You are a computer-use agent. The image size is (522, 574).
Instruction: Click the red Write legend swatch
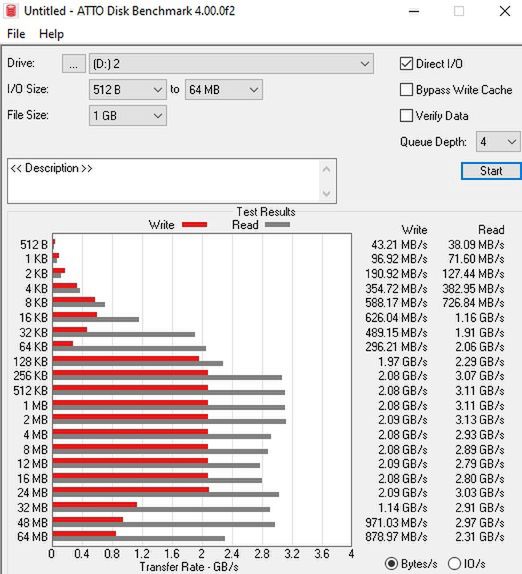pos(194,225)
